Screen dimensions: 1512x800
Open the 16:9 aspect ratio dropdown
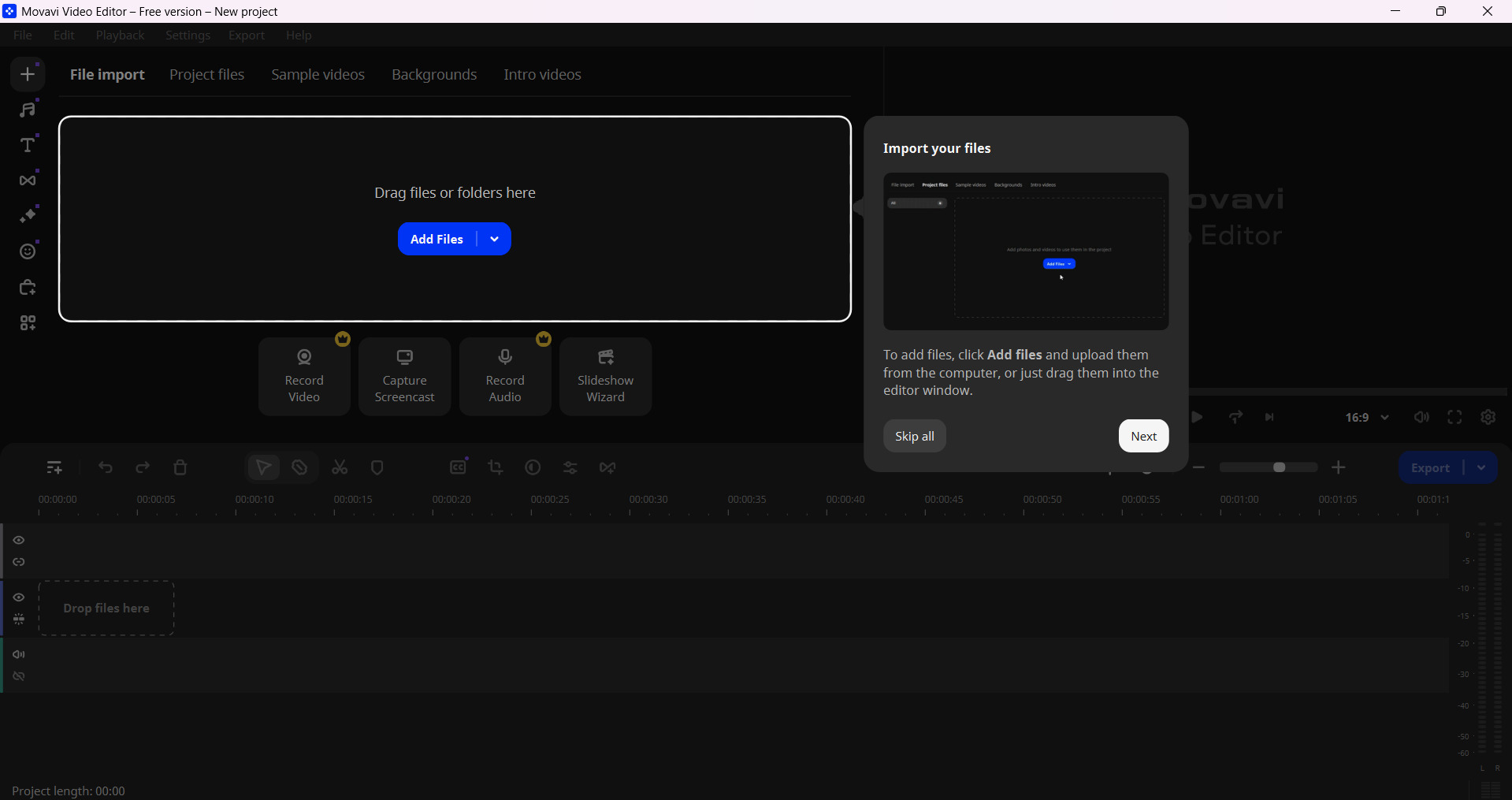pos(1368,418)
